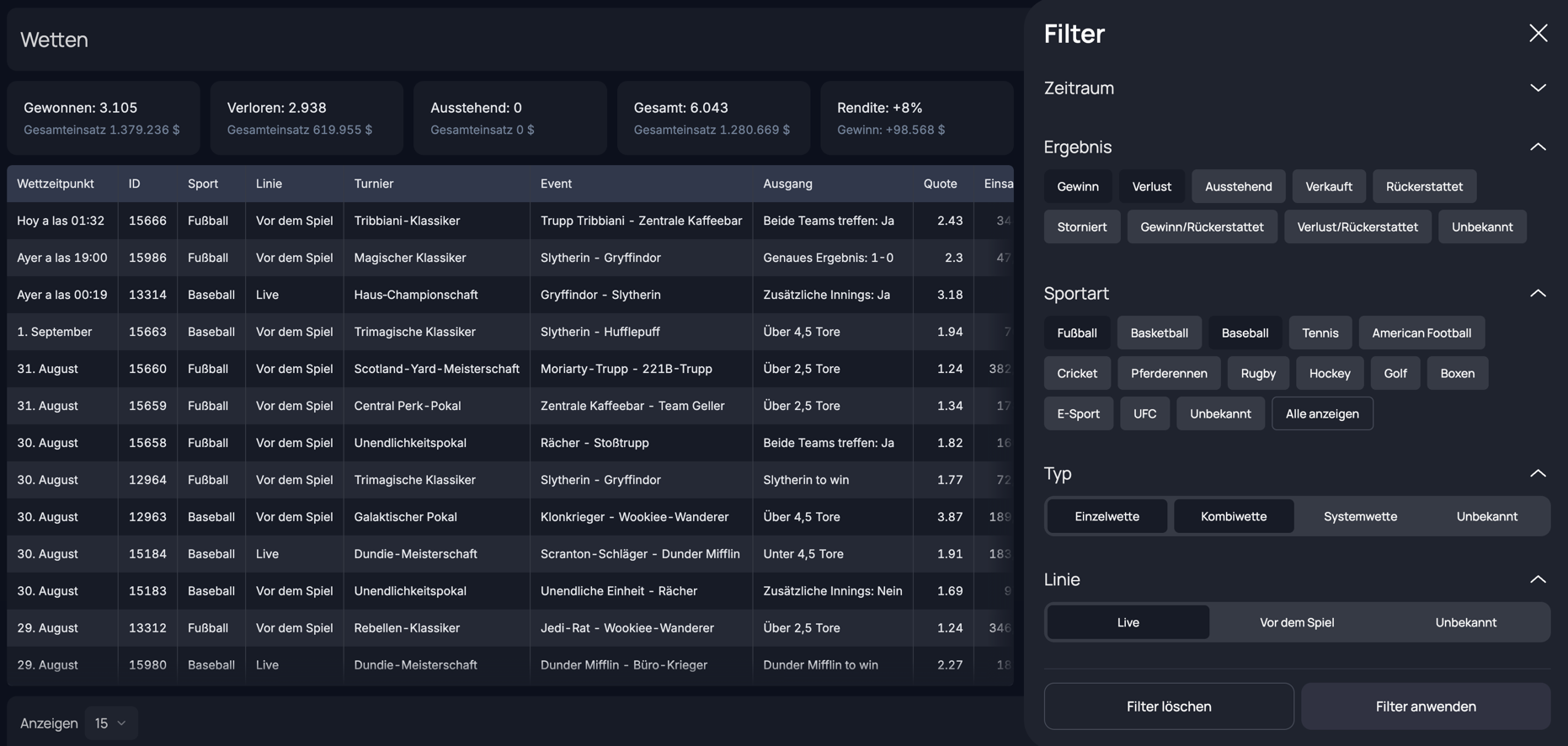
Task: Expand the Zeitraum section chevron
Action: [1538, 88]
